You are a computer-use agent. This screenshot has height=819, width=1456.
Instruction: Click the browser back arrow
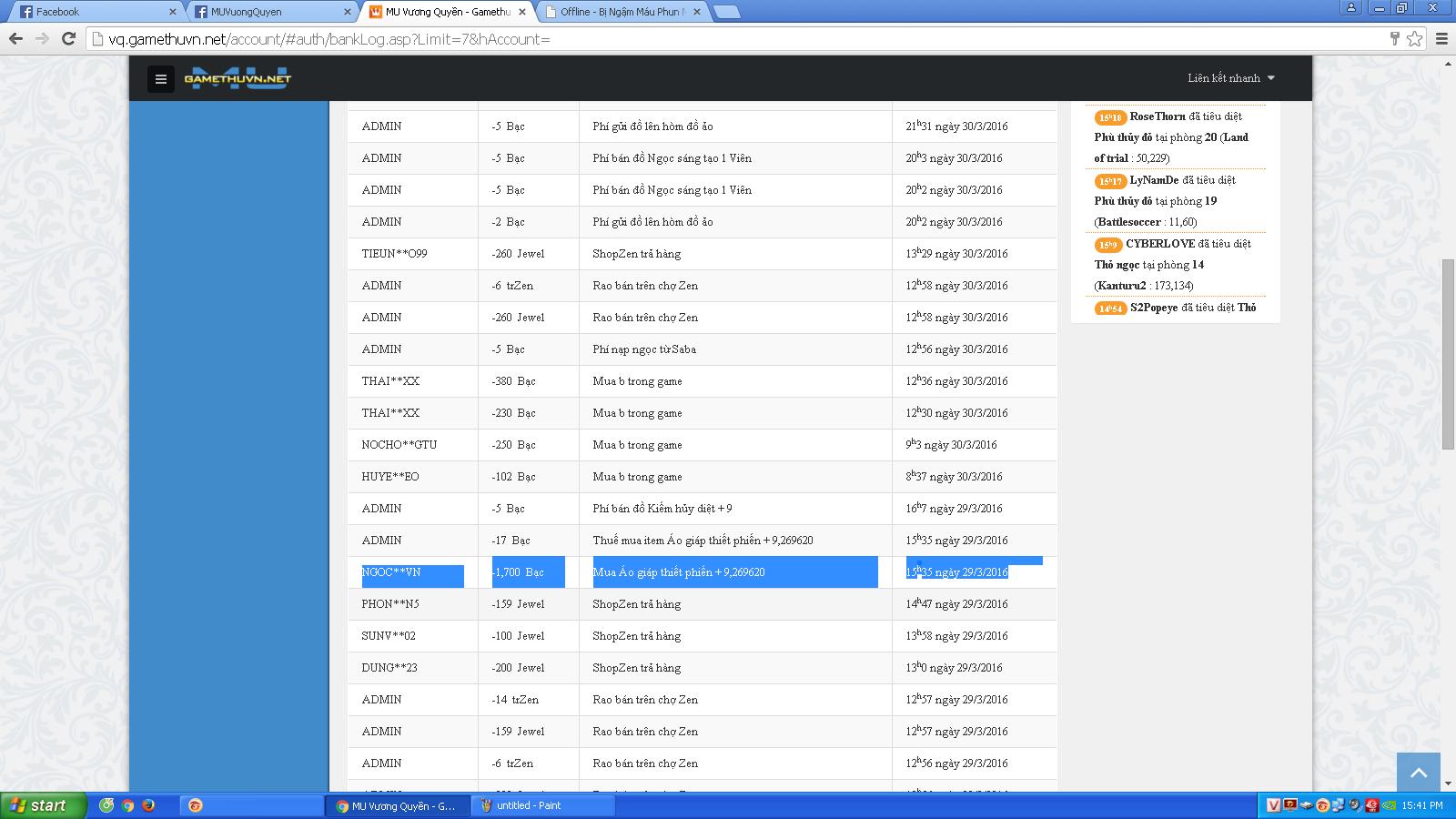[15, 38]
